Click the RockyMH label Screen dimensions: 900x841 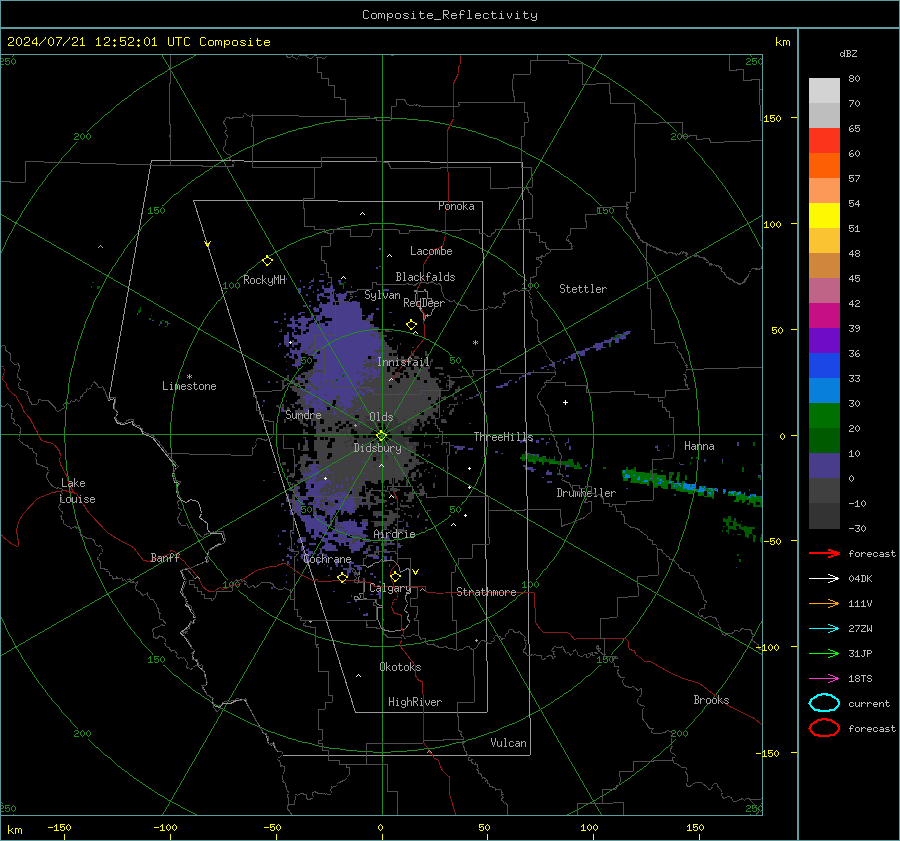pos(264,280)
